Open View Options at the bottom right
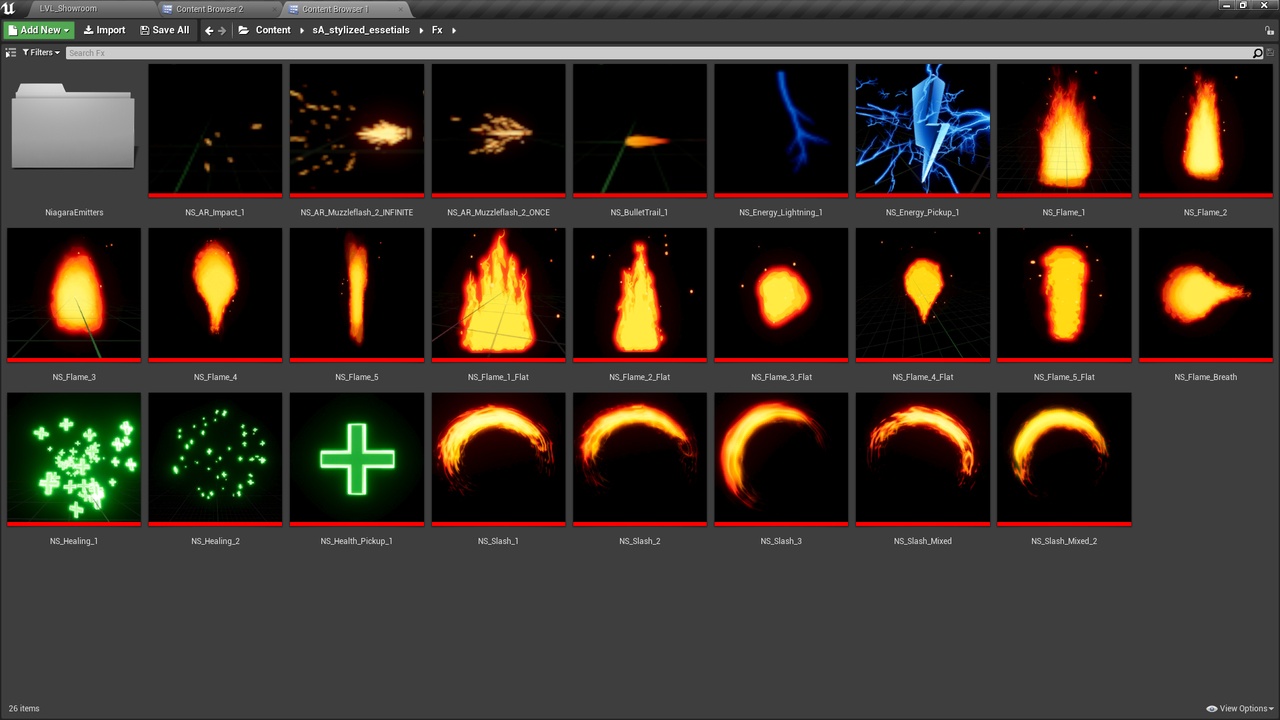The width and height of the screenshot is (1280, 720). 1240,708
